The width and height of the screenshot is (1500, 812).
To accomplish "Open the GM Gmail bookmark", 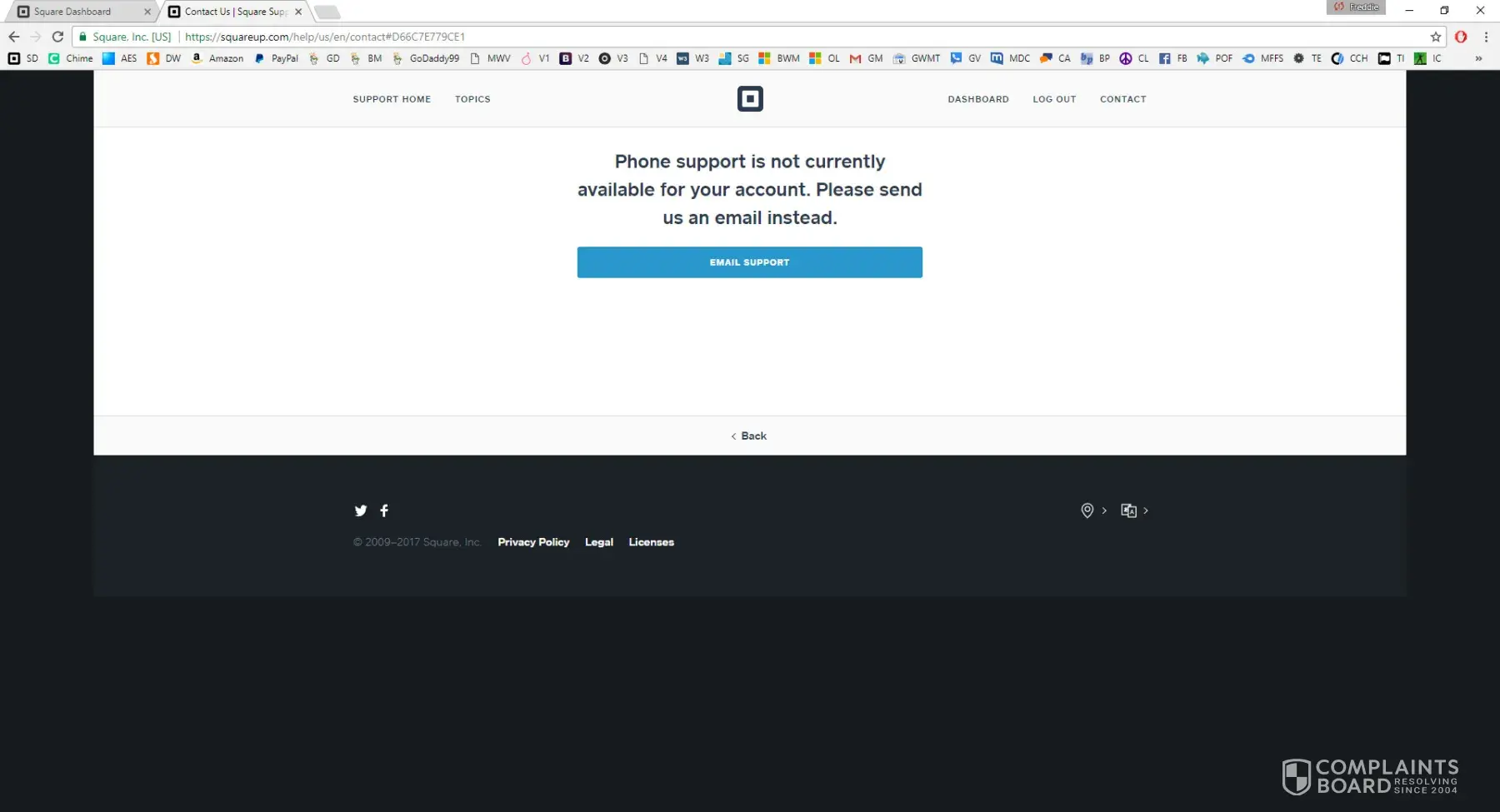I will (x=866, y=58).
